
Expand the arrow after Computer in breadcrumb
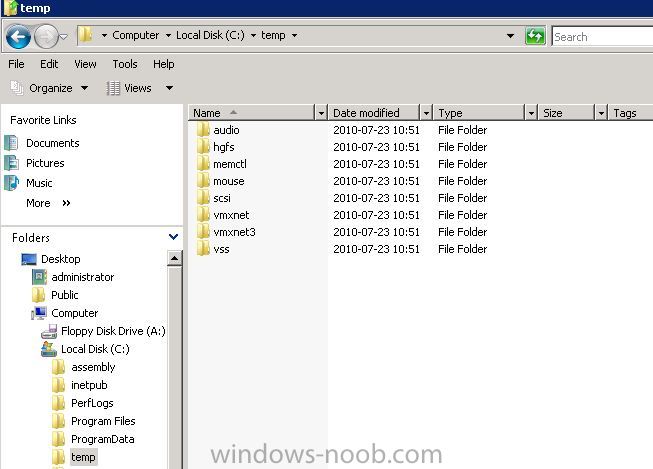coord(168,35)
